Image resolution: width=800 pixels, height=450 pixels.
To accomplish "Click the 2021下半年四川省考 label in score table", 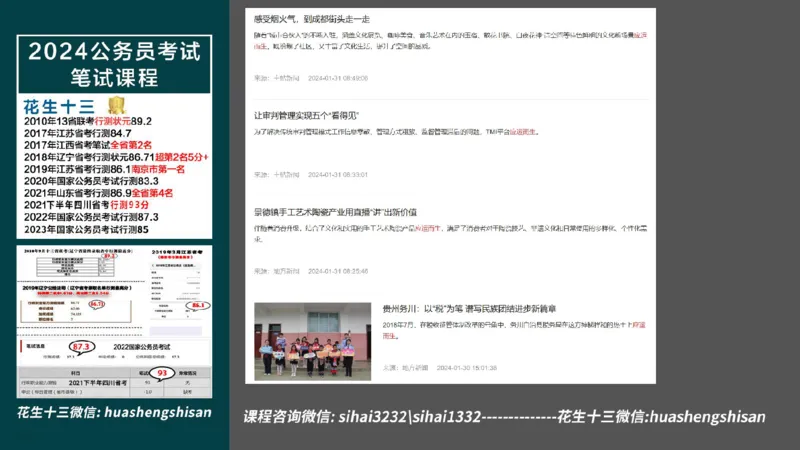I will [x=97, y=383].
